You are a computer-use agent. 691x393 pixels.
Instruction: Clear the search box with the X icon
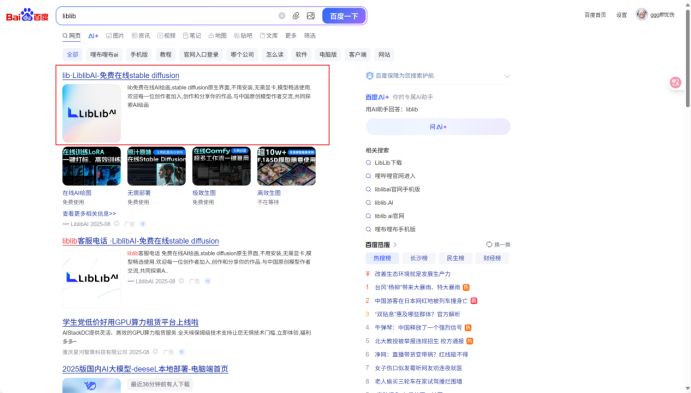[282, 16]
